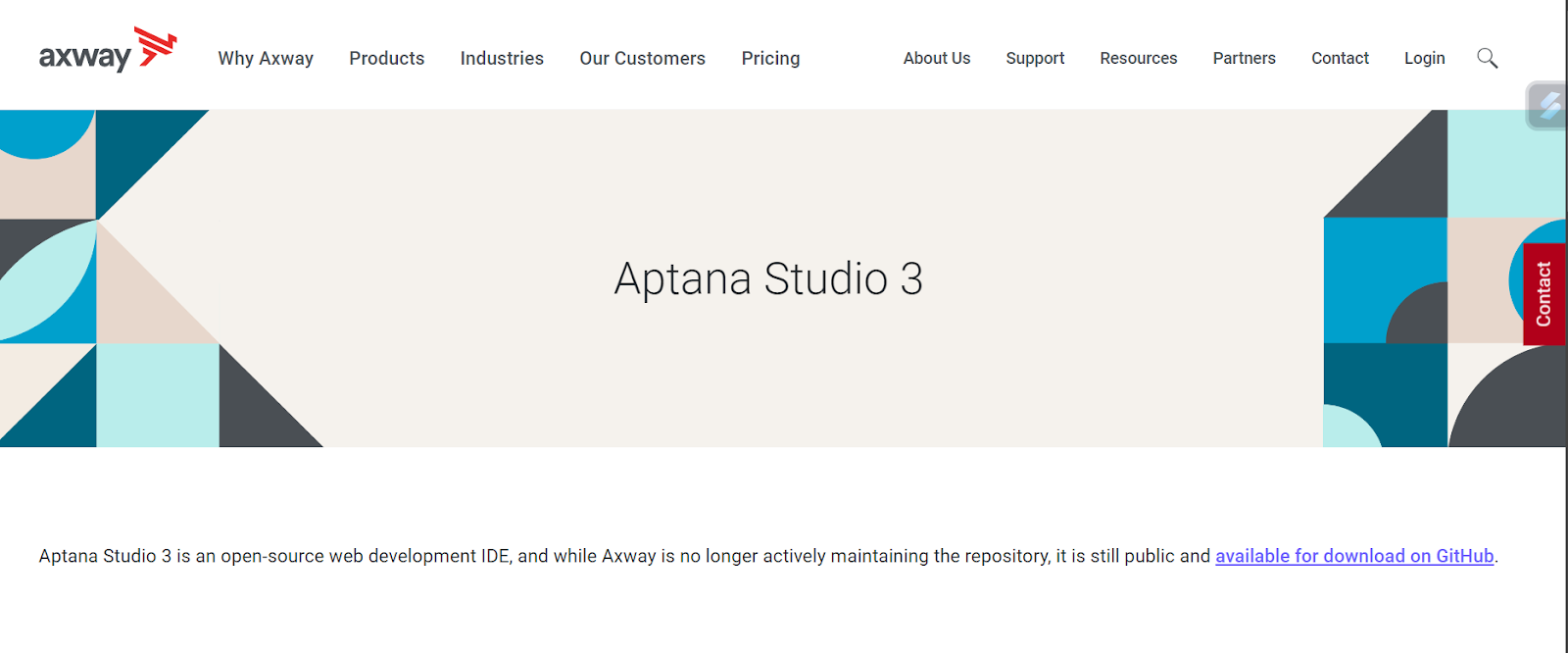Image resolution: width=1568 pixels, height=653 pixels.
Task: Click the paragraph text starting 'Aptana Studio 3 is an open-source'
Action: (768, 556)
